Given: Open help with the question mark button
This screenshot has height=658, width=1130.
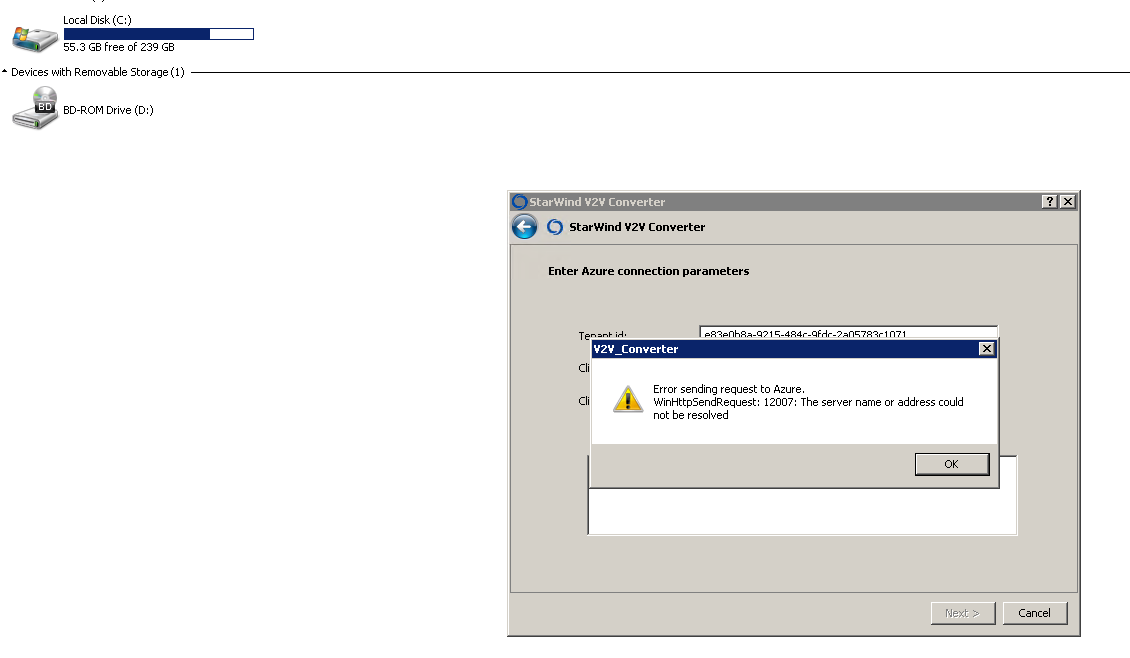Looking at the screenshot, I should click(1049, 202).
